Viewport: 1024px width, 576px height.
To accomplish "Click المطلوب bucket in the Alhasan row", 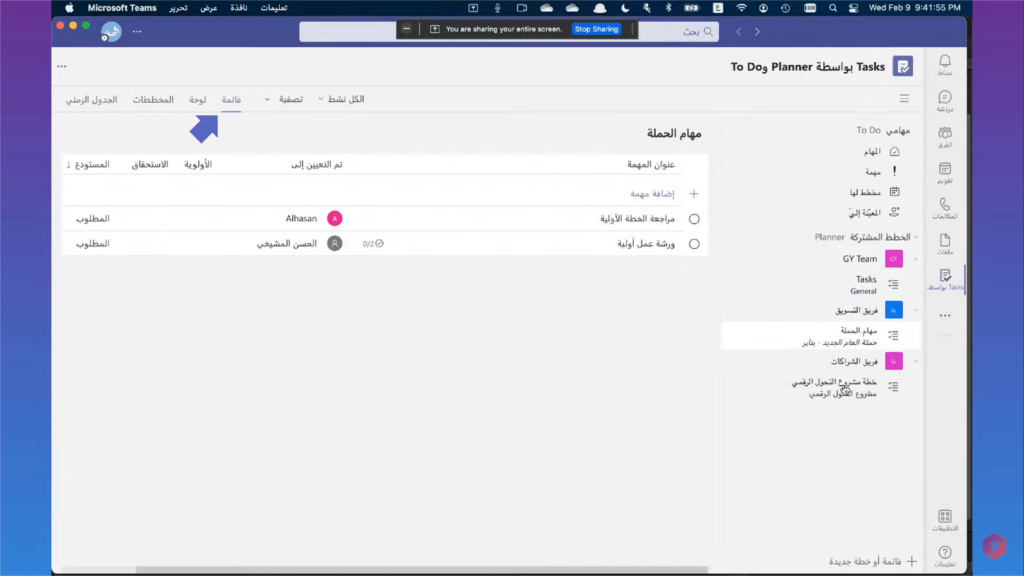I will pos(93,219).
